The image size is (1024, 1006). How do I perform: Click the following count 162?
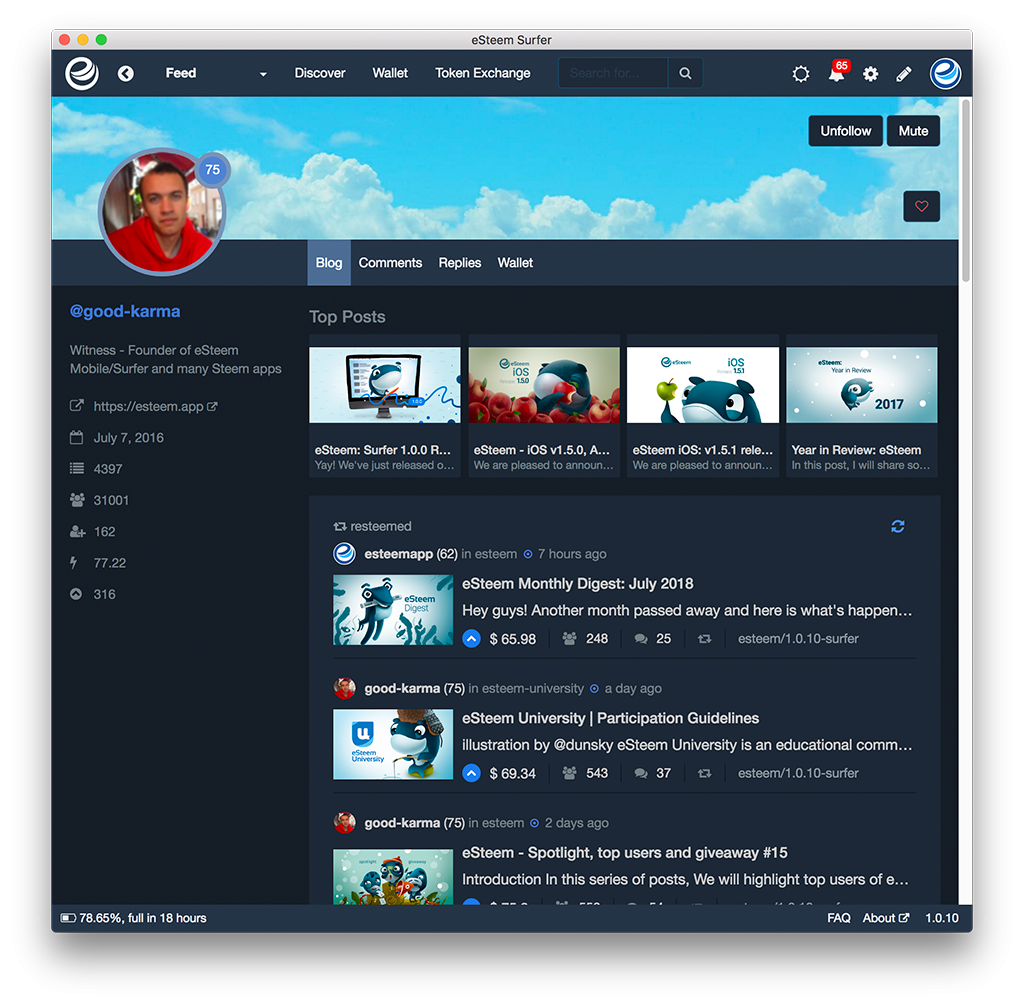pyautogui.click(x=104, y=532)
